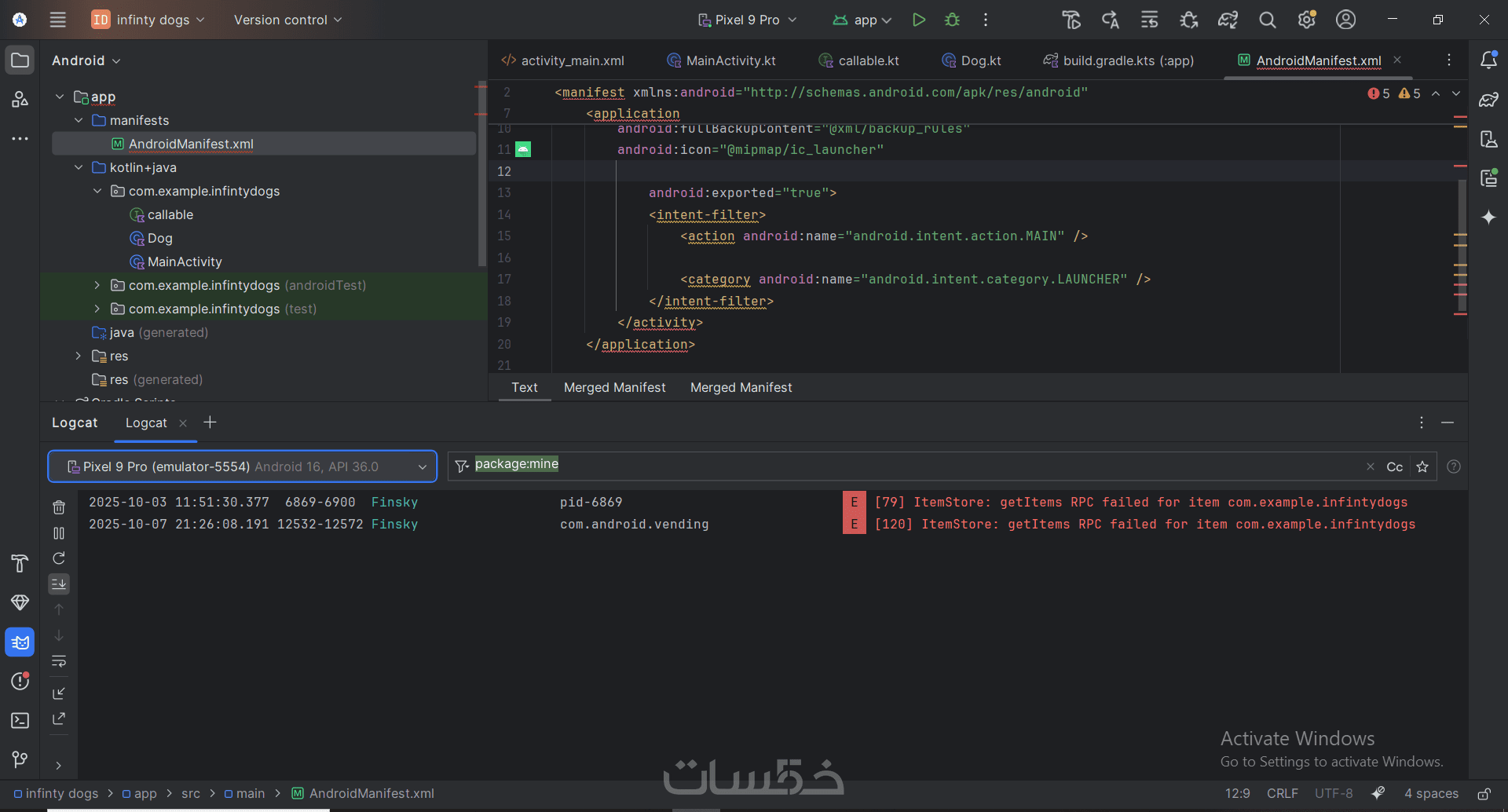Open the Problems tool window icon
This screenshot has width=1508, height=812.
pos(20,681)
